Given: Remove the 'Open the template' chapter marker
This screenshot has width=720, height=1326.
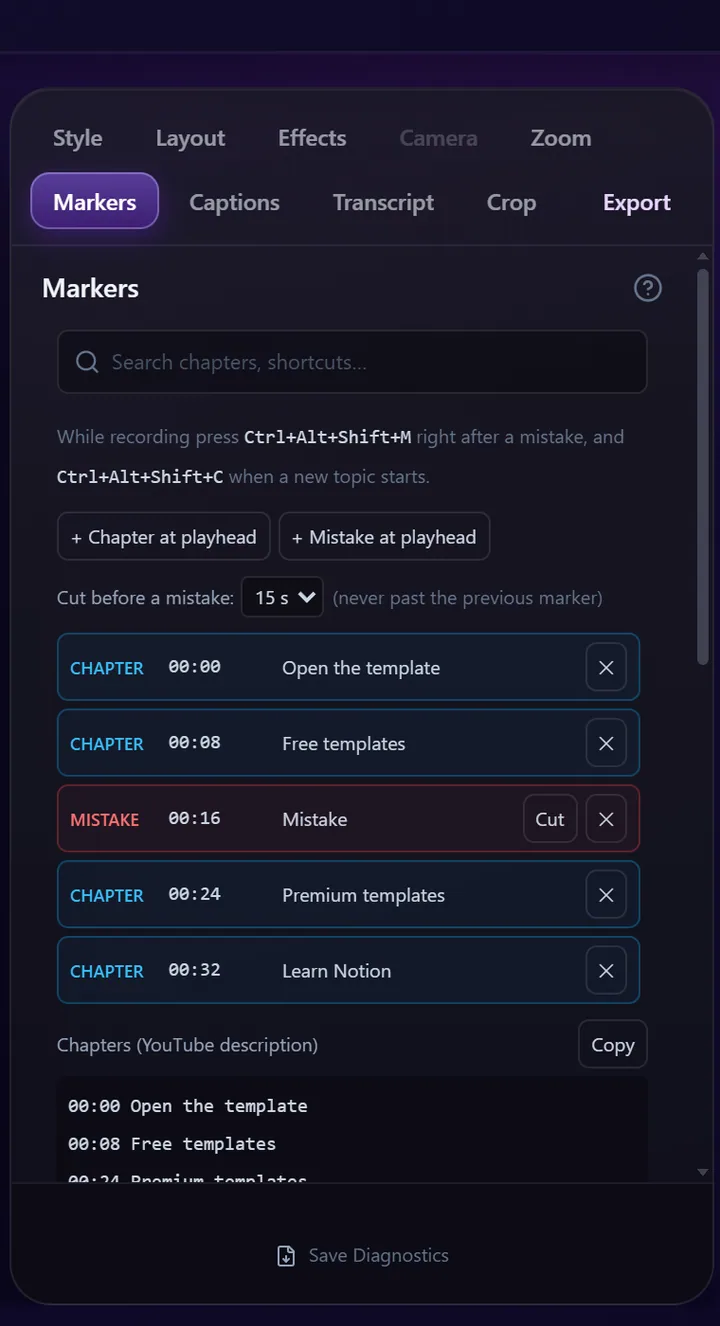Looking at the screenshot, I should pyautogui.click(x=606, y=667).
